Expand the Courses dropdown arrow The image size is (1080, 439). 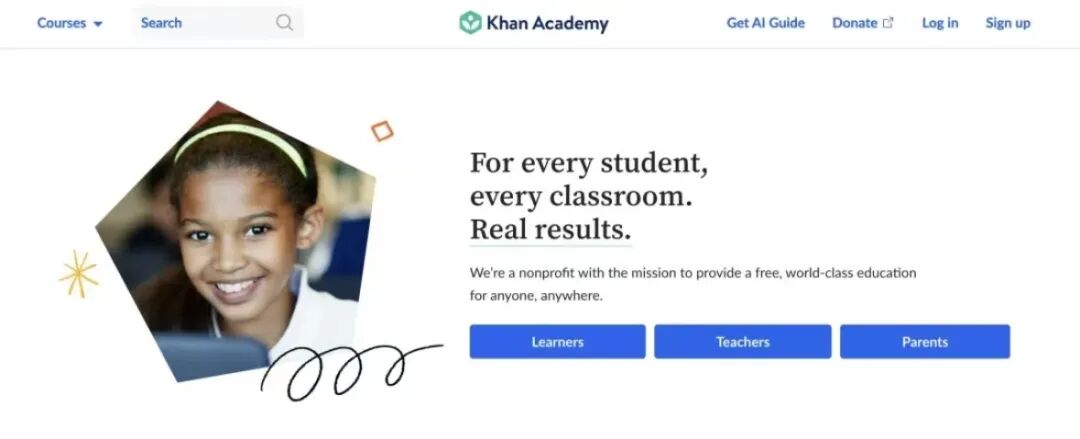(x=98, y=24)
